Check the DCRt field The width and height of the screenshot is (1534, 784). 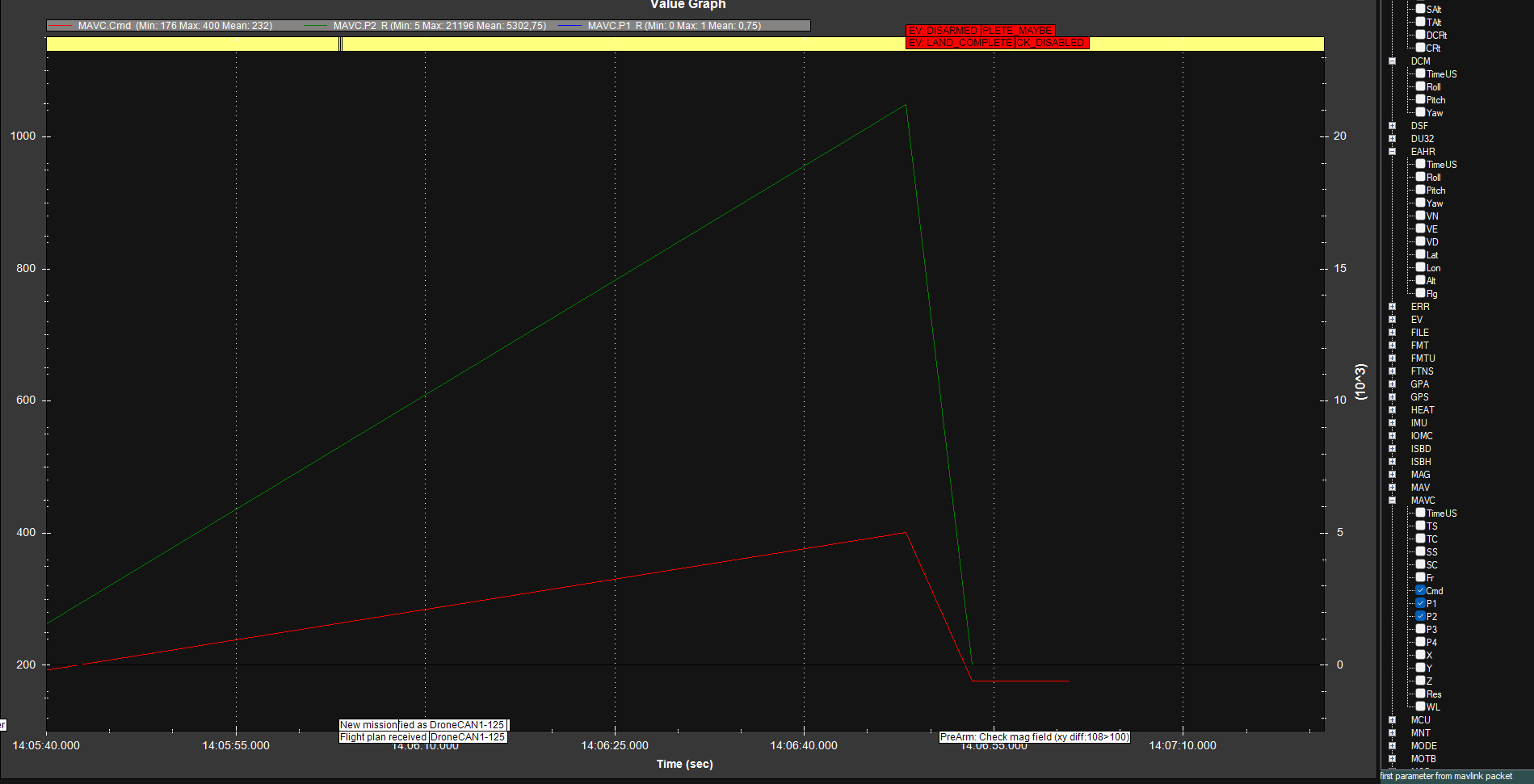coord(1420,36)
